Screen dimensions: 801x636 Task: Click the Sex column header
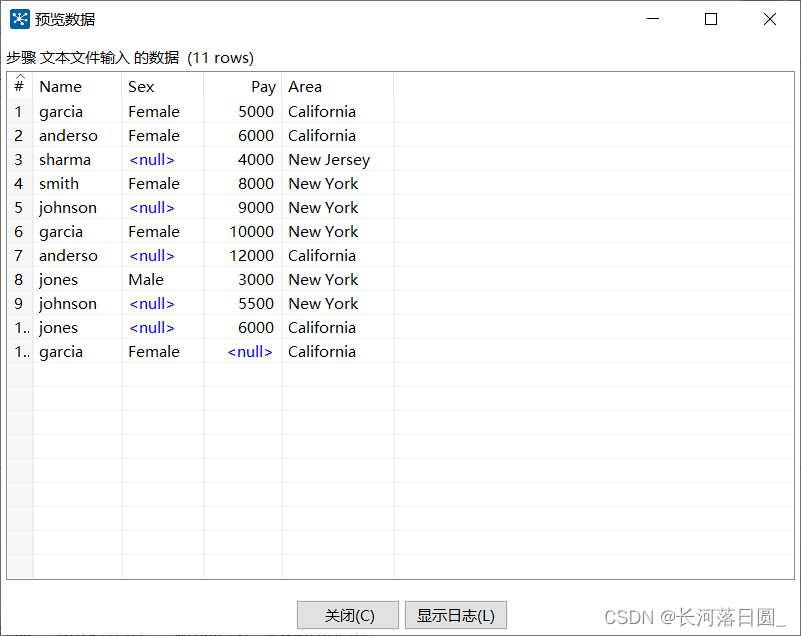[162, 86]
